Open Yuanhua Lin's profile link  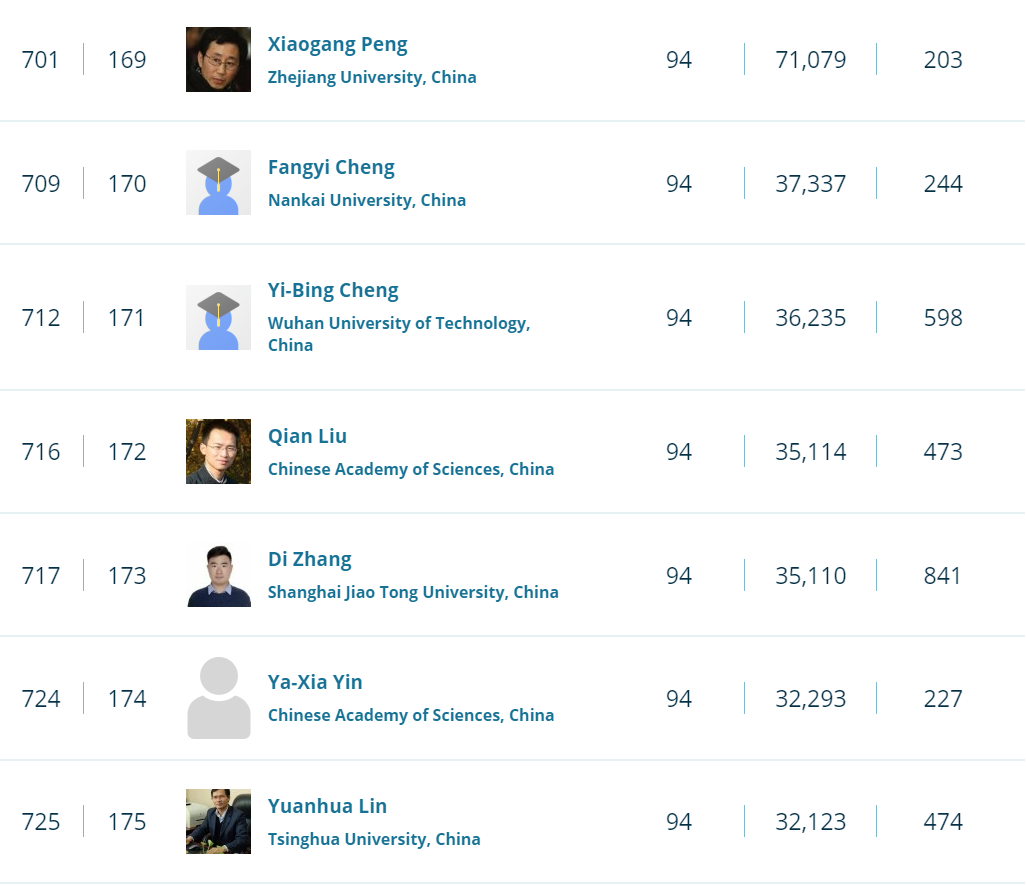pyautogui.click(x=327, y=807)
